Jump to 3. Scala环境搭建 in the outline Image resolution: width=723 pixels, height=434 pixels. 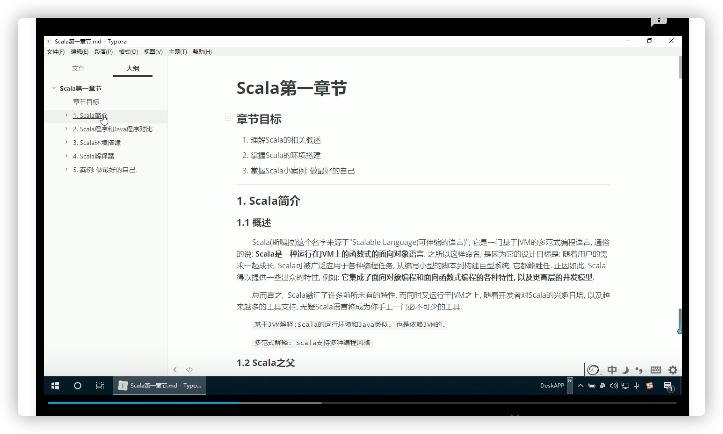pyautogui.click(x=97, y=142)
